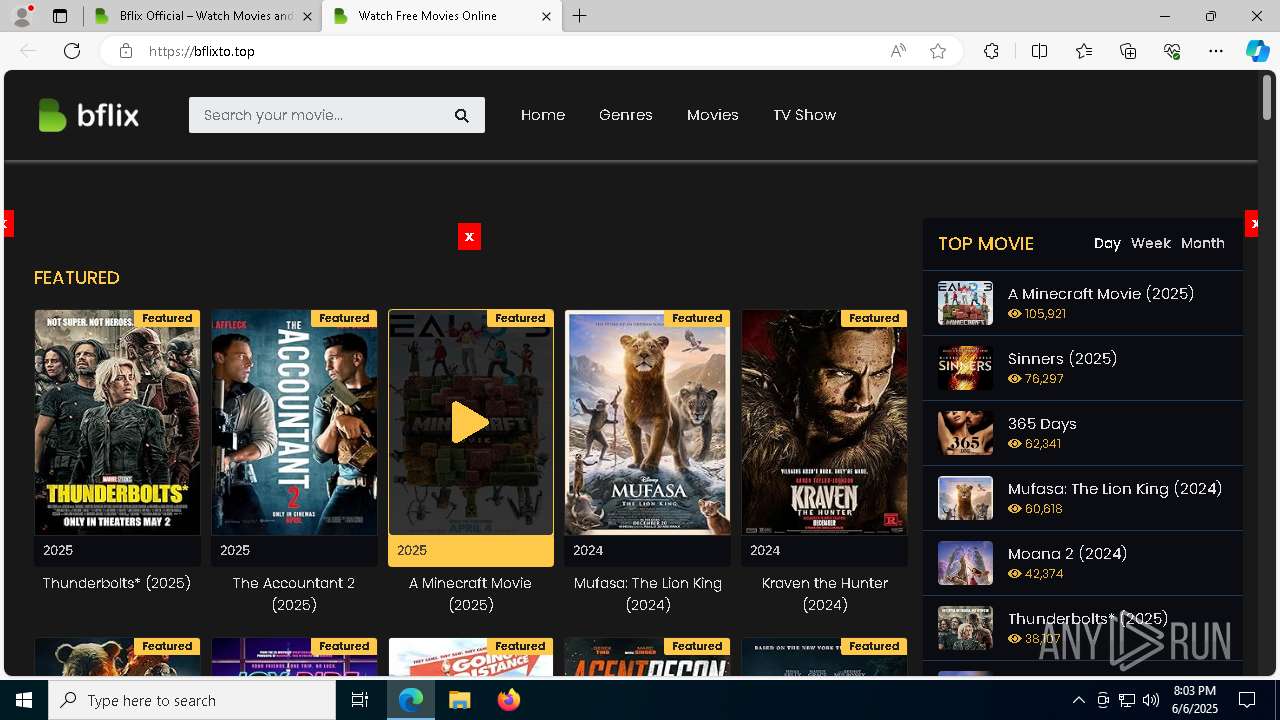Viewport: 1280px width, 720px height.
Task: Open File Explorer from taskbar
Action: pos(459,700)
